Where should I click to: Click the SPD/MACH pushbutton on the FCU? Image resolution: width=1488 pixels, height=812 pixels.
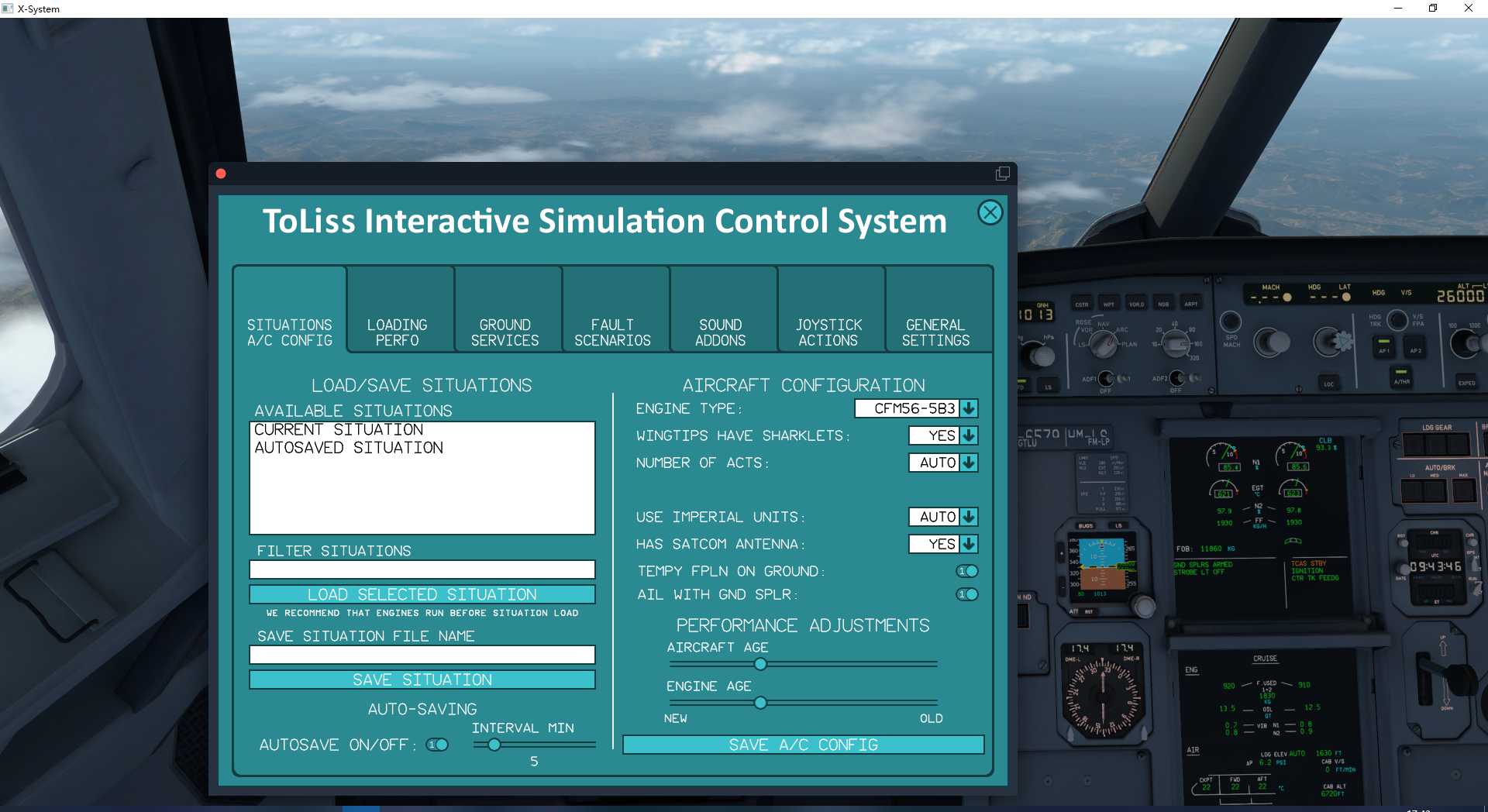pos(1230,321)
